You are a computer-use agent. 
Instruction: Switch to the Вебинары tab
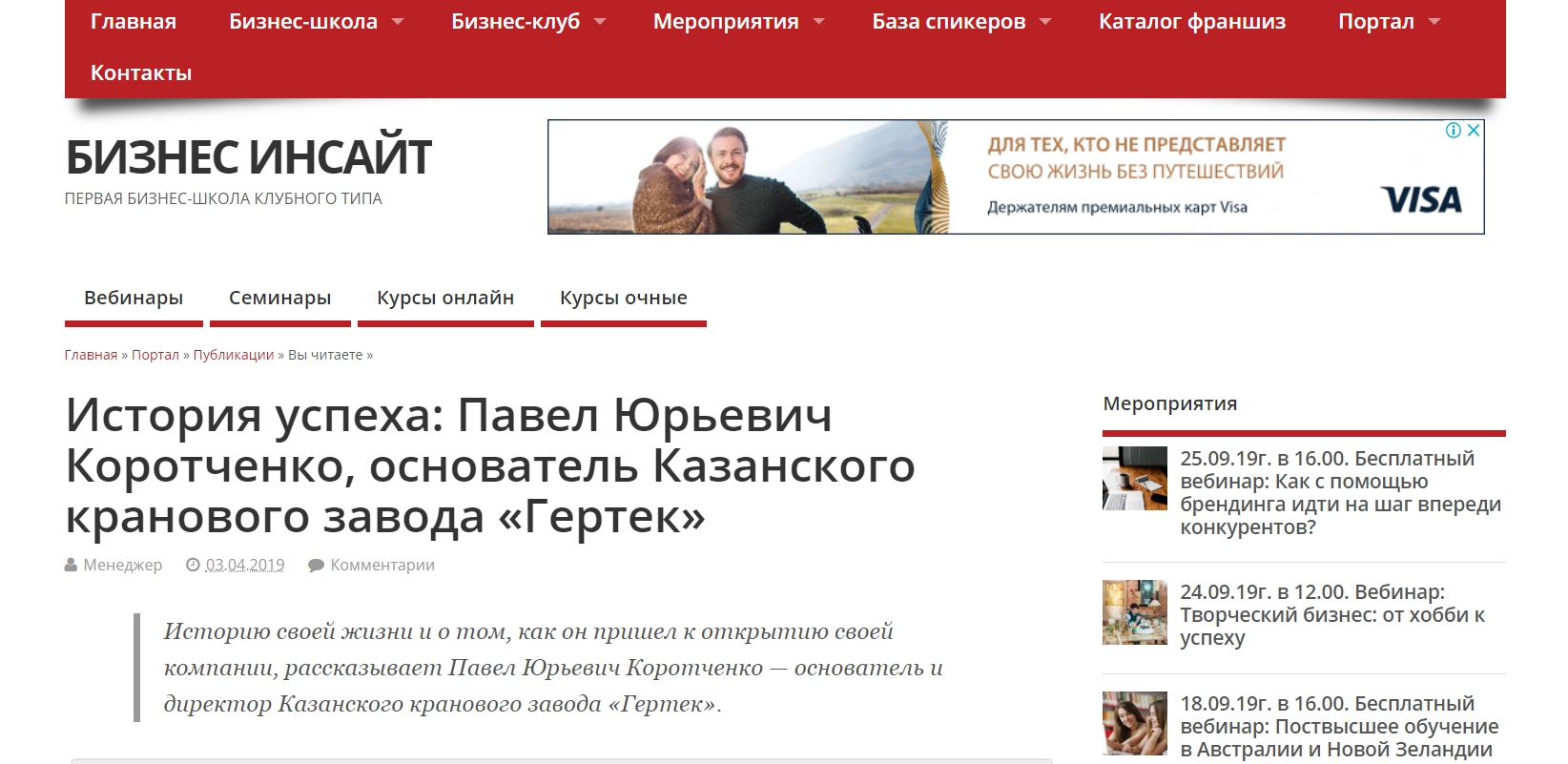(x=134, y=298)
